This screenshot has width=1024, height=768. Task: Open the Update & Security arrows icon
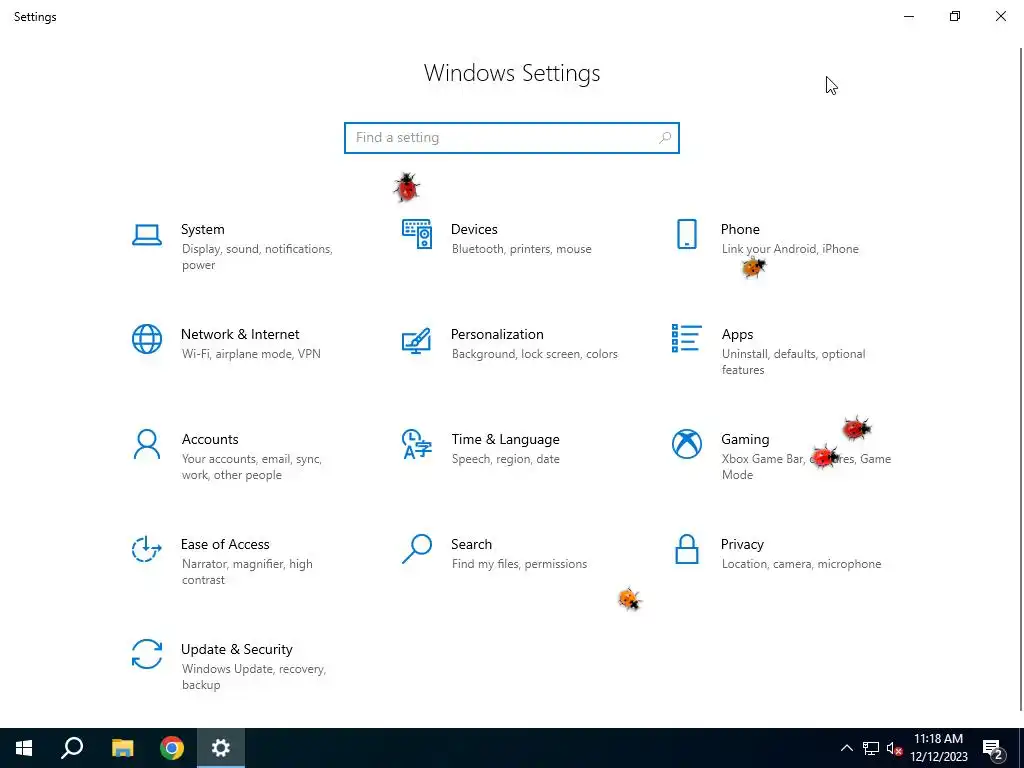[x=147, y=654]
